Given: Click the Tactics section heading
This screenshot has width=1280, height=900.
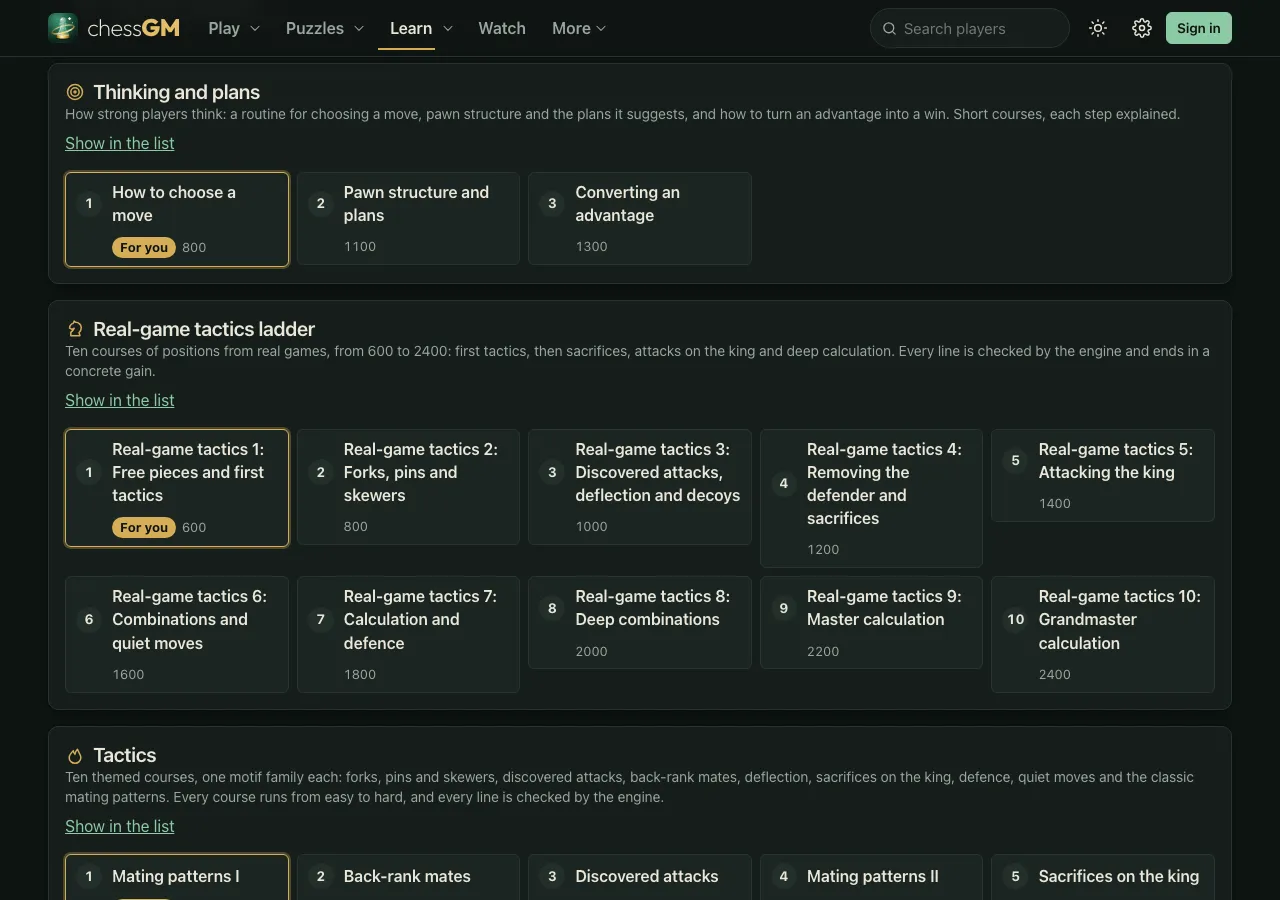Looking at the screenshot, I should point(125,755).
